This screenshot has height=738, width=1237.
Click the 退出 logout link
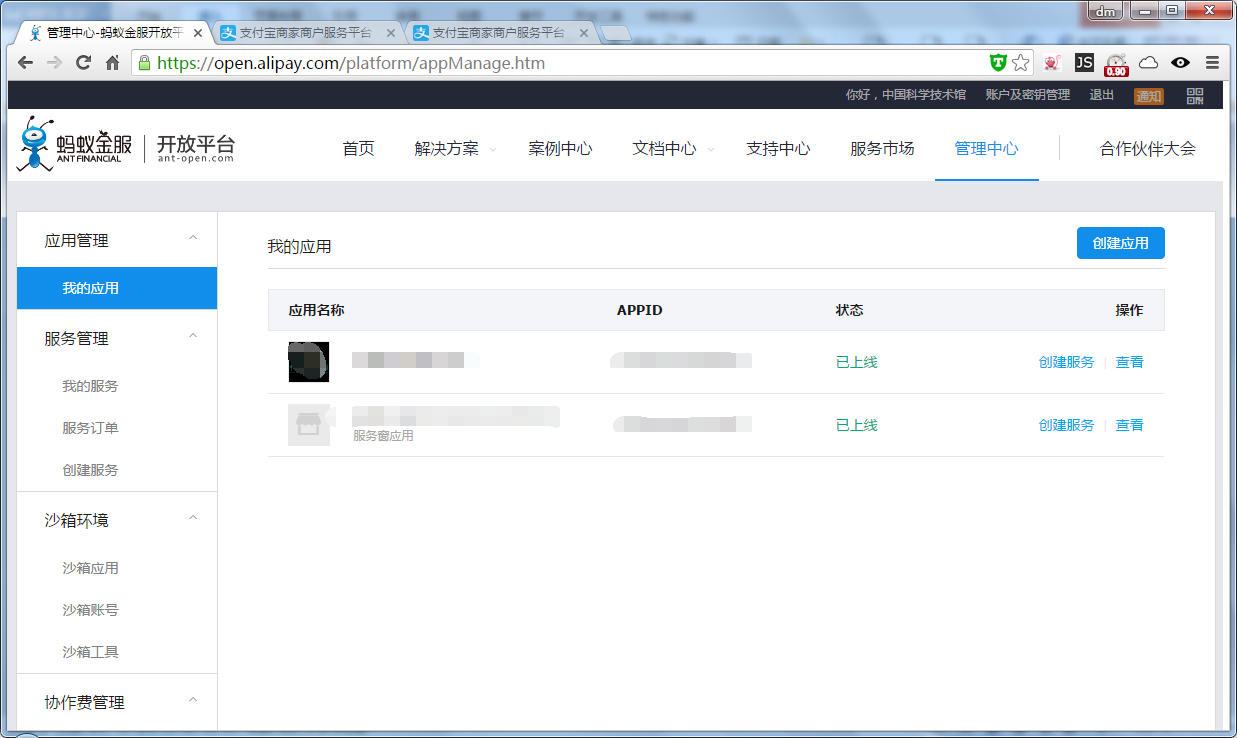pyautogui.click(x=1102, y=95)
